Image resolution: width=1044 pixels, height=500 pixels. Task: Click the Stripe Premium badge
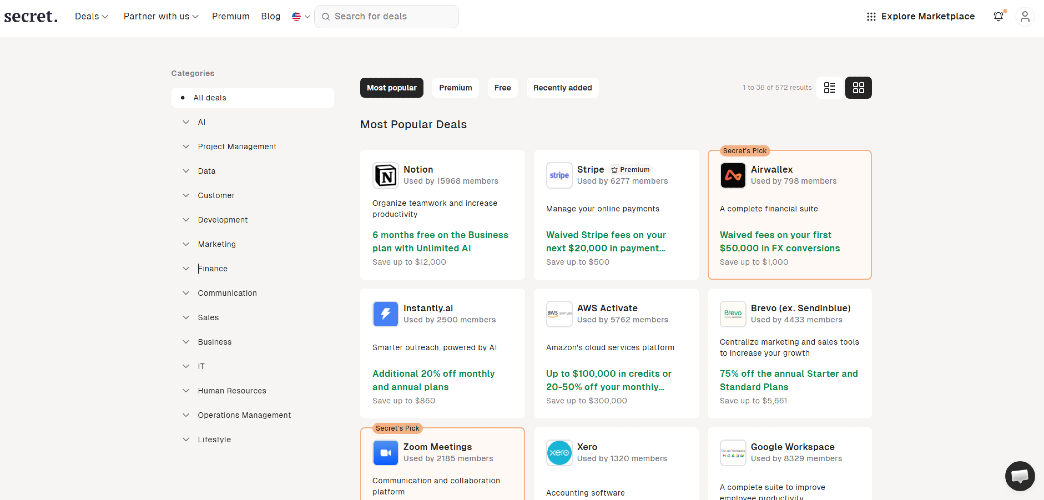(630, 170)
